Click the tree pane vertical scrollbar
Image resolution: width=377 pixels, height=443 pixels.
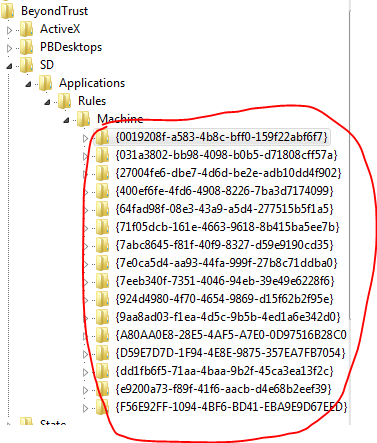coord(350,165)
